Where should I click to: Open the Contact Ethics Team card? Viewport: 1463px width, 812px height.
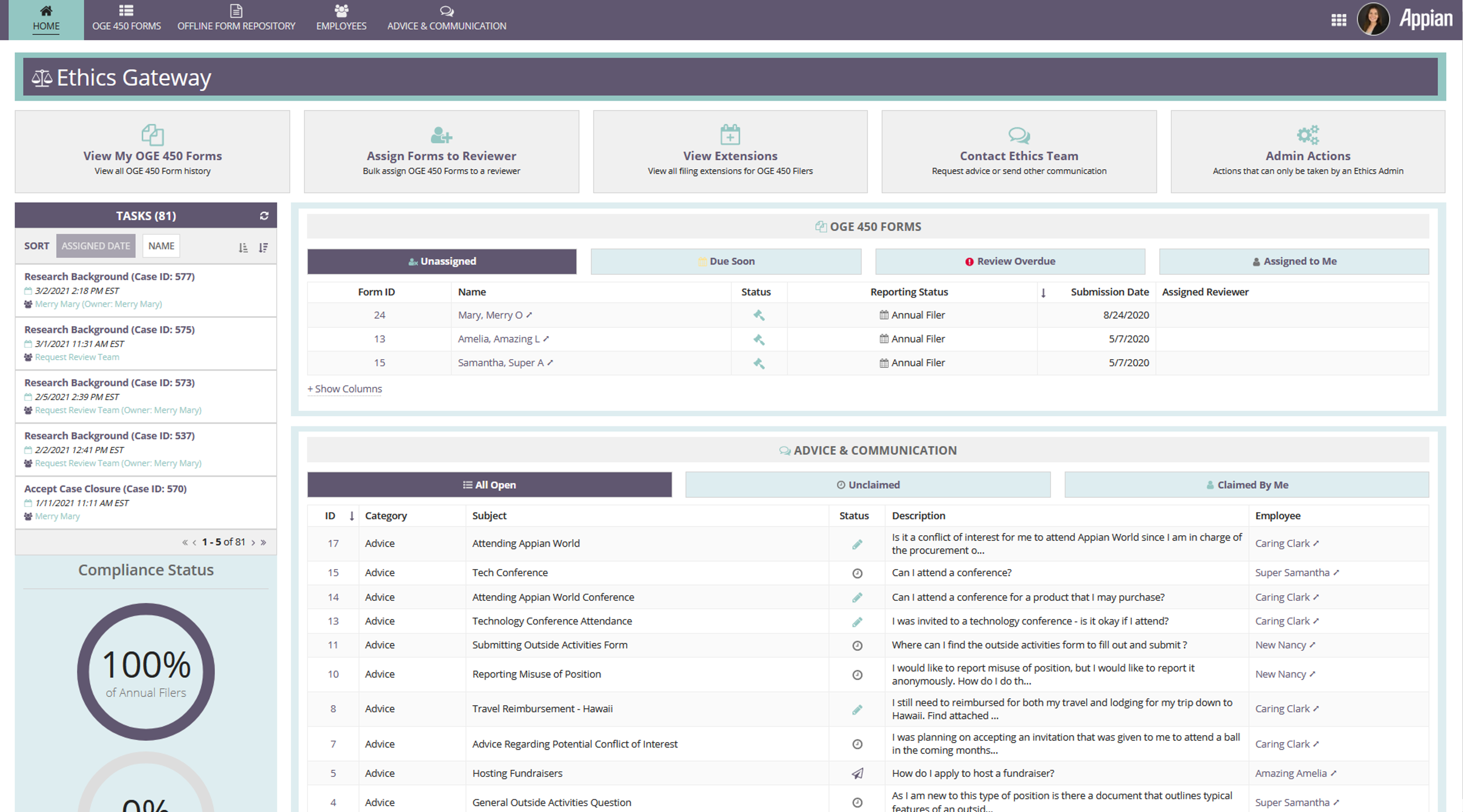click(1019, 152)
